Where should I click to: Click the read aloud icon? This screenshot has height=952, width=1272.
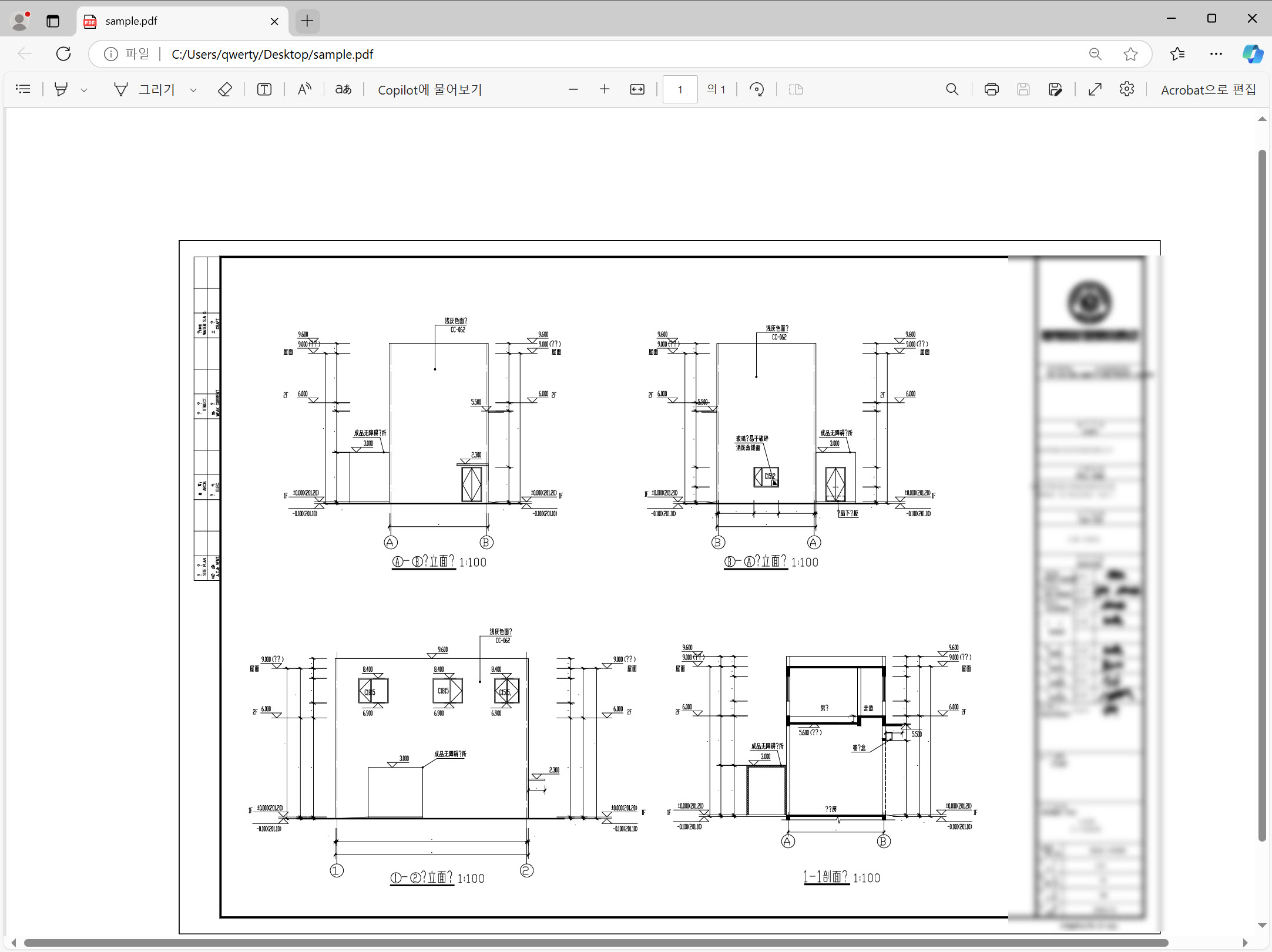point(304,89)
